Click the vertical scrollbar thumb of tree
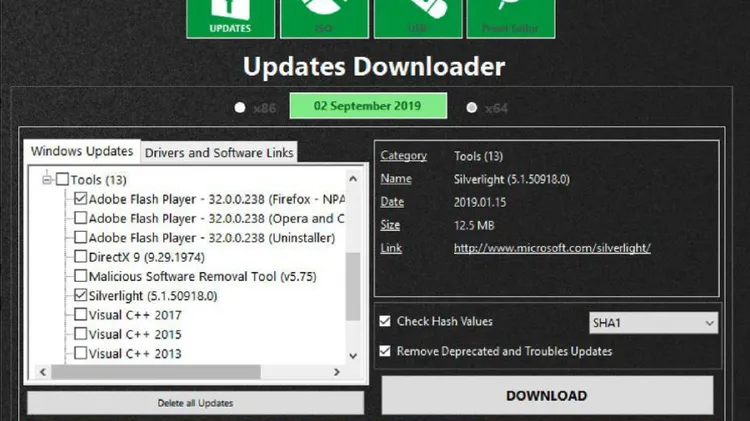750x421 pixels. click(x=353, y=286)
